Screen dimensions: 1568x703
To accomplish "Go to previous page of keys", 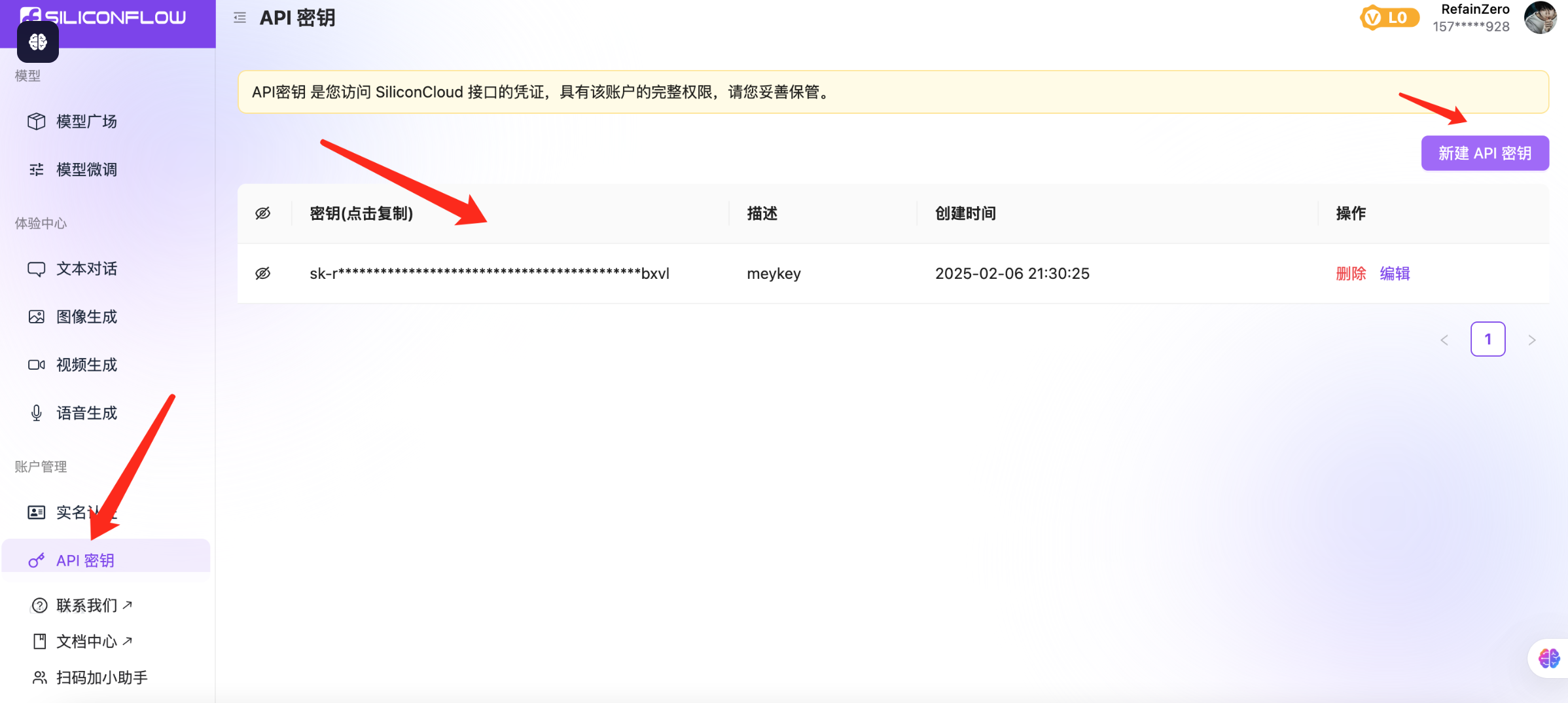I will (1444, 340).
